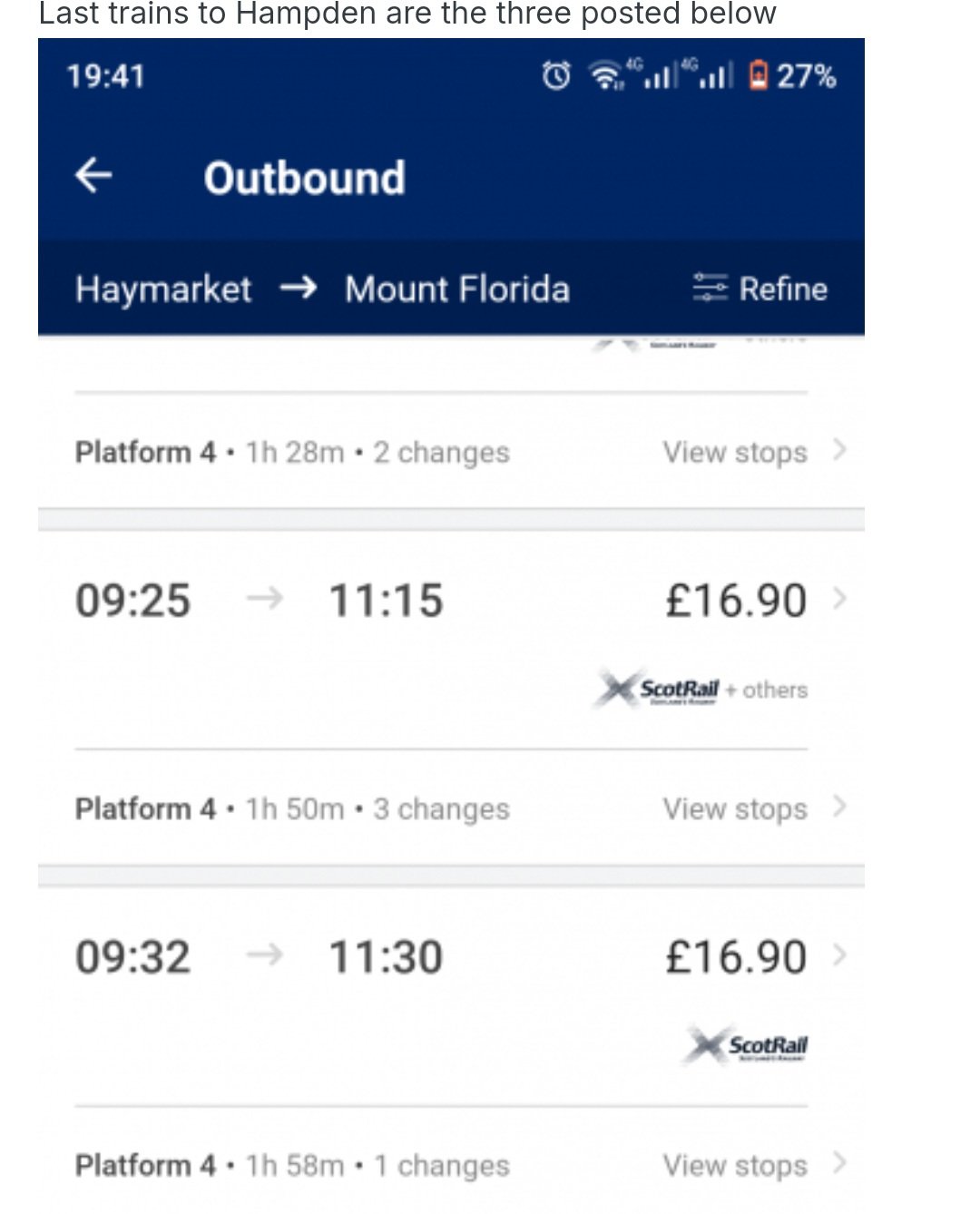The width and height of the screenshot is (980, 1214).
Task: Tap the Wi-Fi signal status icon
Action: point(607,75)
